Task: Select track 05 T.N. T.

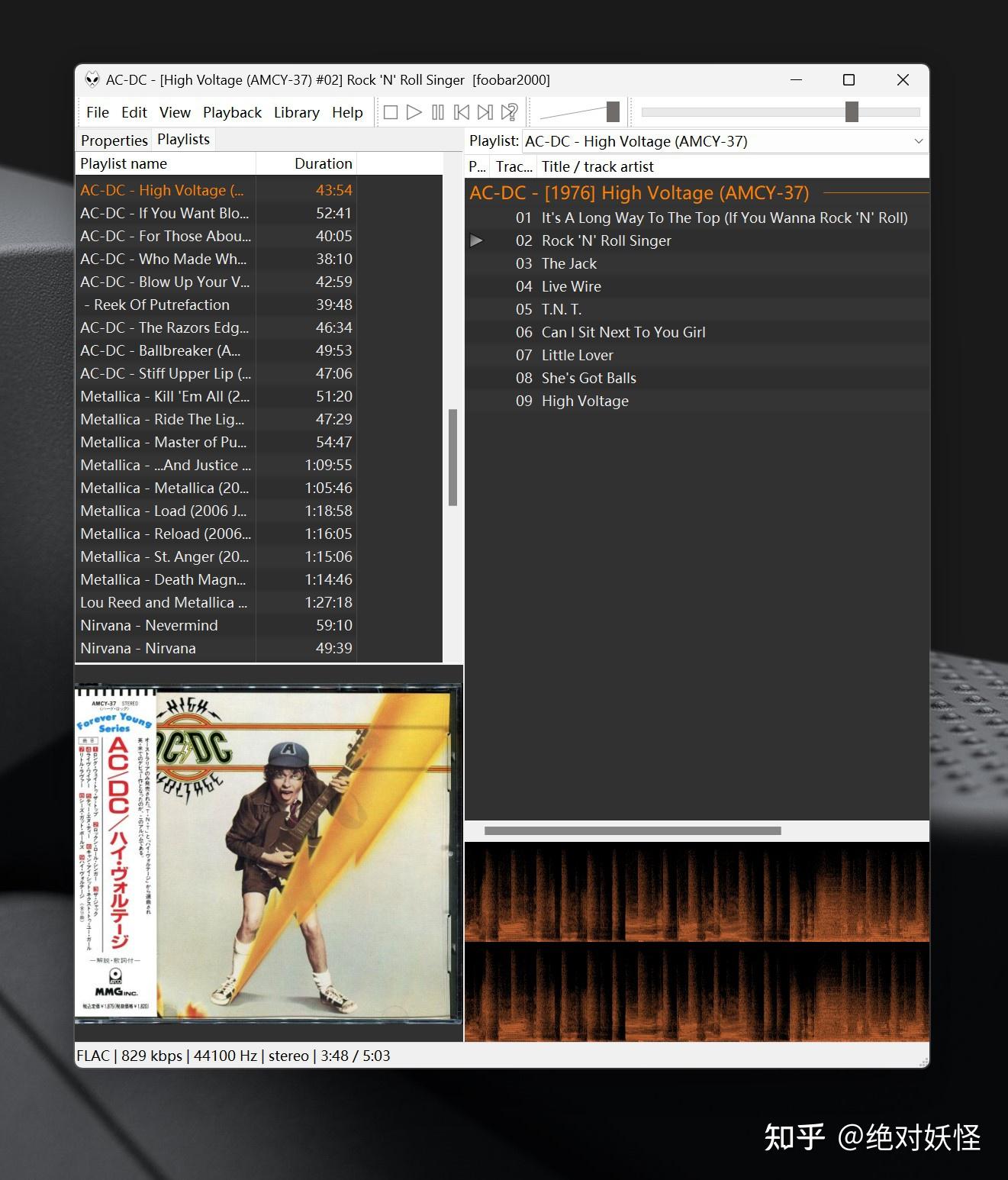Action: point(697,309)
